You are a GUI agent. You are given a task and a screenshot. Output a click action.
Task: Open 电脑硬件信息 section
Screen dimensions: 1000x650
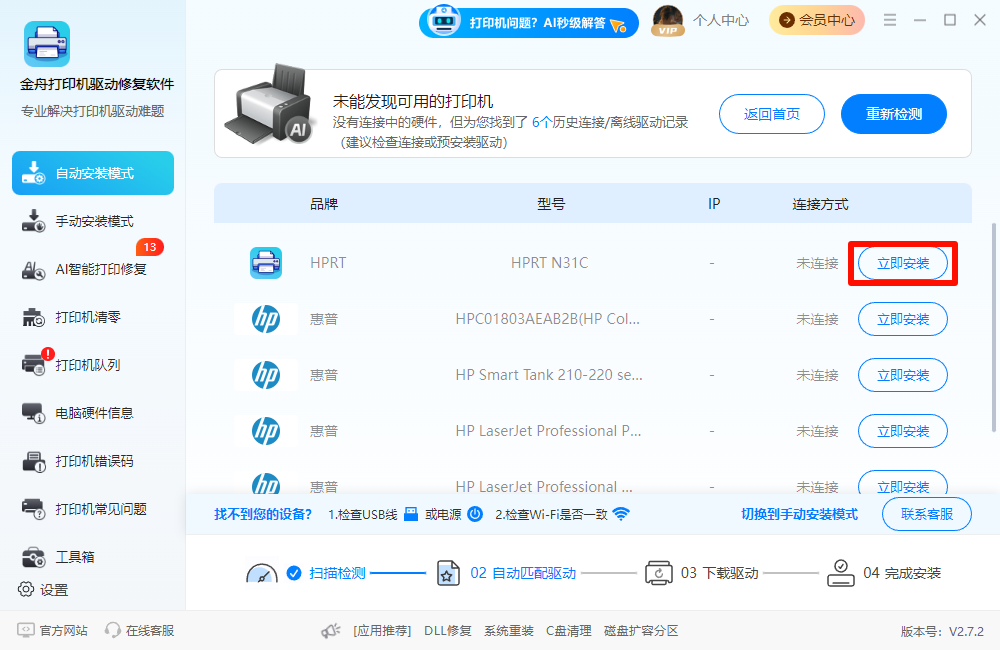click(93, 413)
